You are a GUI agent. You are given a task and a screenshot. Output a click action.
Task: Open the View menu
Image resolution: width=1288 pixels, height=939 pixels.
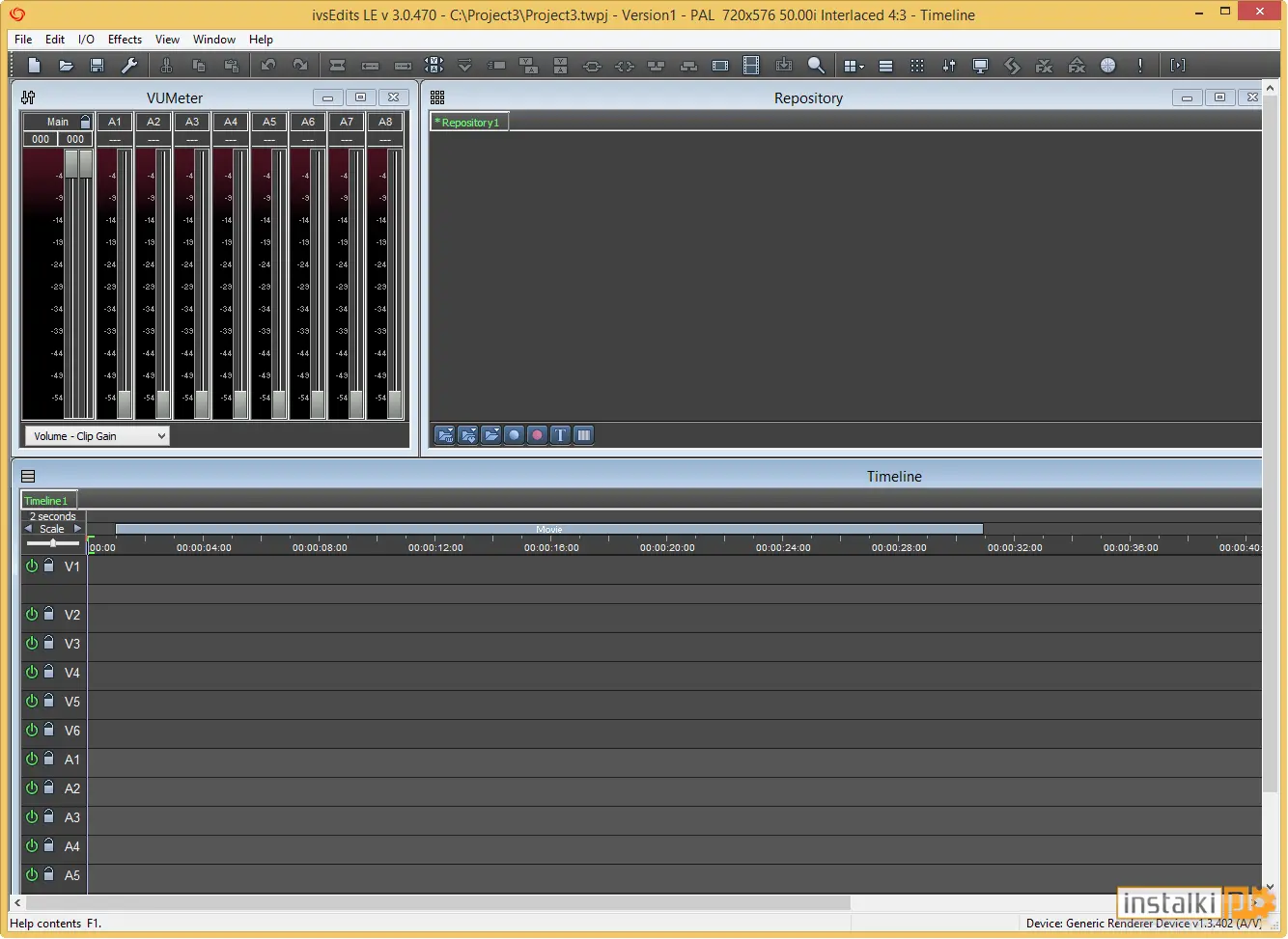[x=167, y=40]
